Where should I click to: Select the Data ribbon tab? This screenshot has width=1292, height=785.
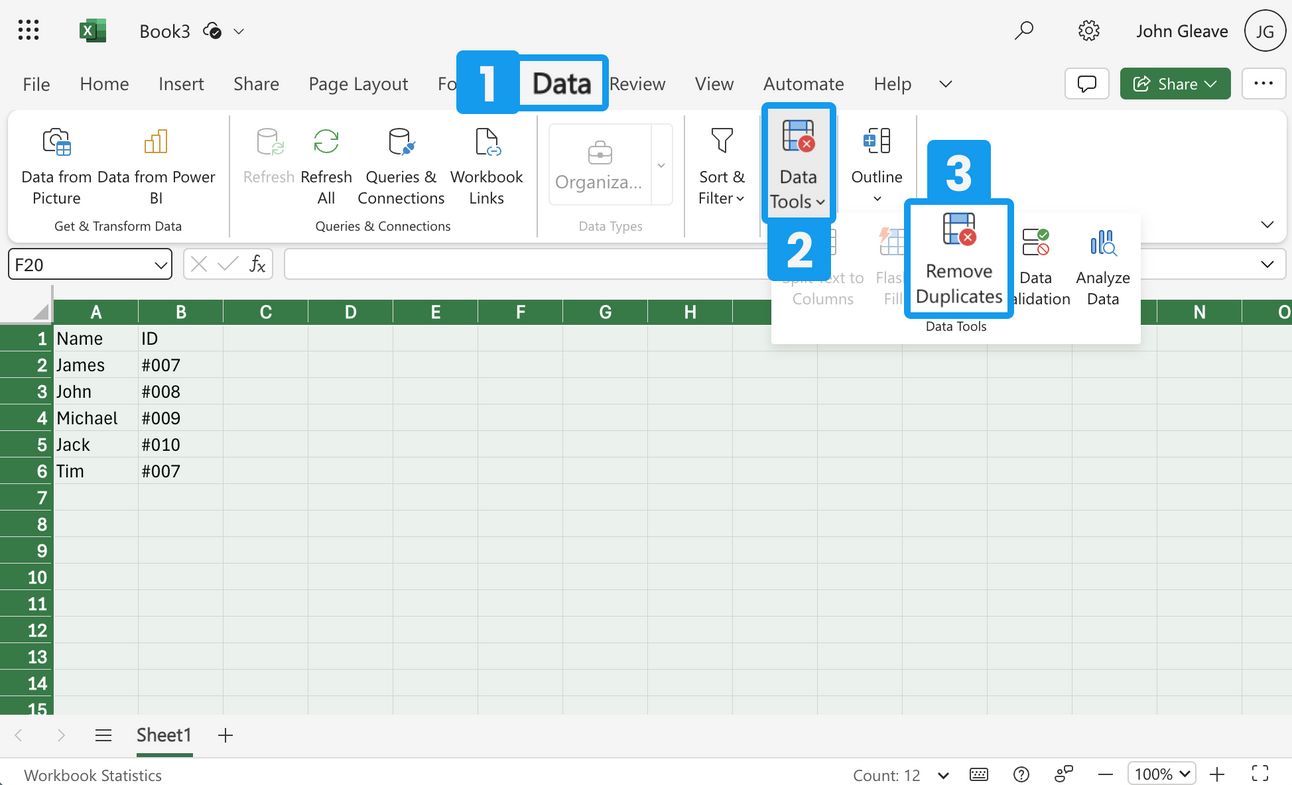(562, 83)
